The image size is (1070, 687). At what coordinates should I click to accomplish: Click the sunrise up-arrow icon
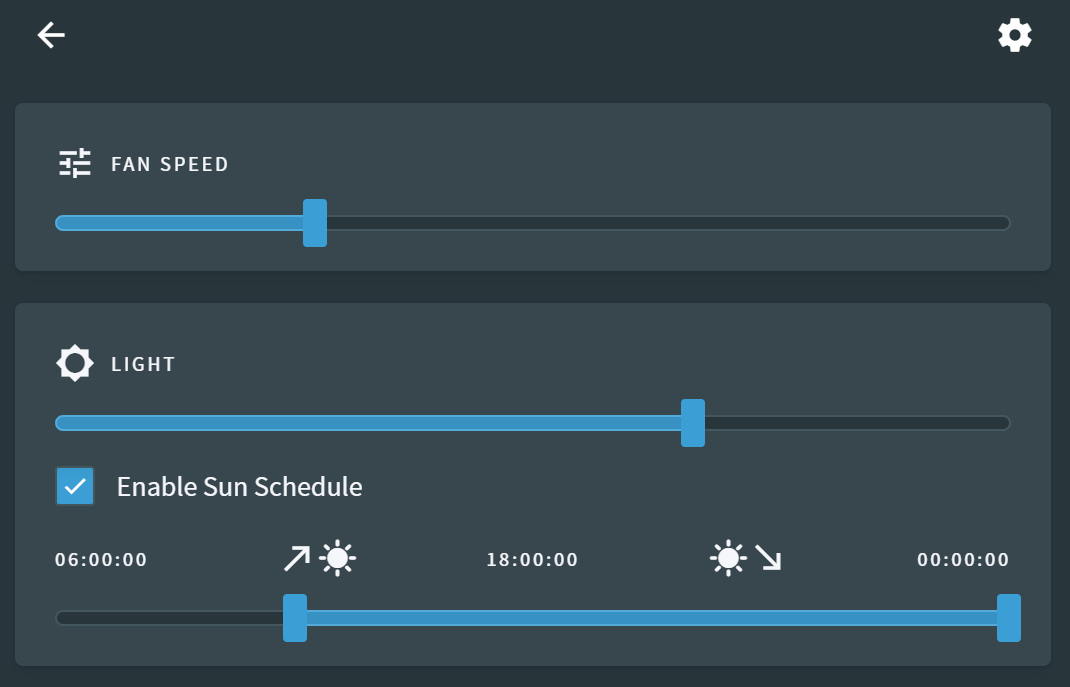pyautogui.click(x=297, y=558)
